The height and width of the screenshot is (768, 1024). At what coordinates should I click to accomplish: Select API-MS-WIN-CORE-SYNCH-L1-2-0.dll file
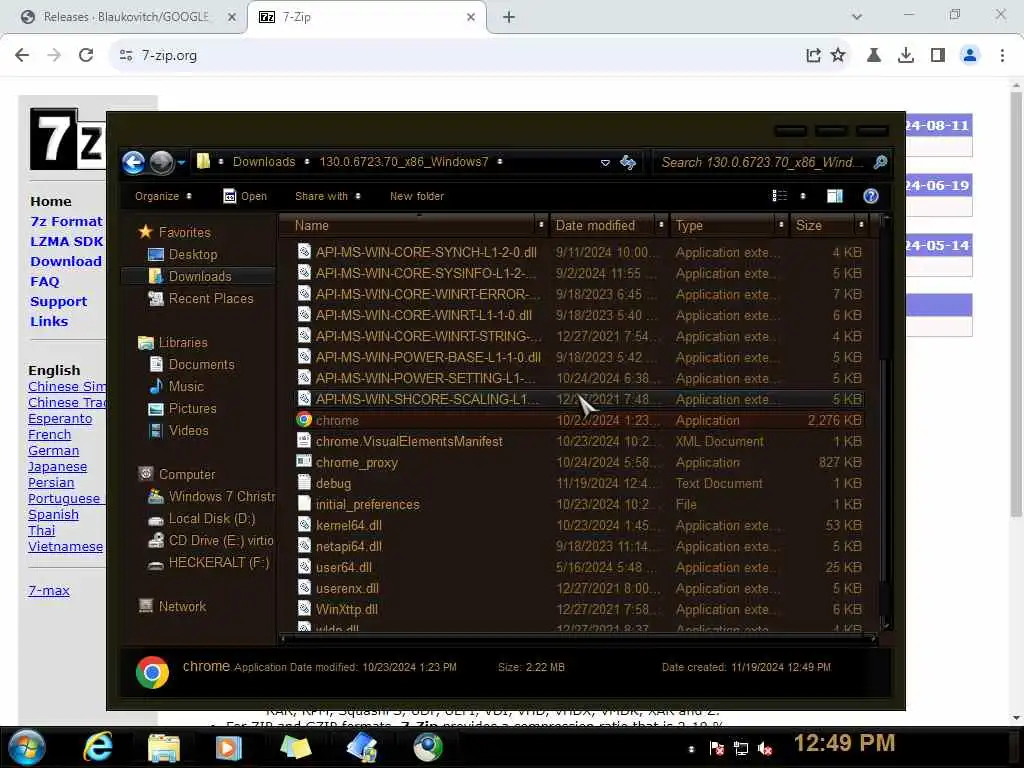coord(579,252)
